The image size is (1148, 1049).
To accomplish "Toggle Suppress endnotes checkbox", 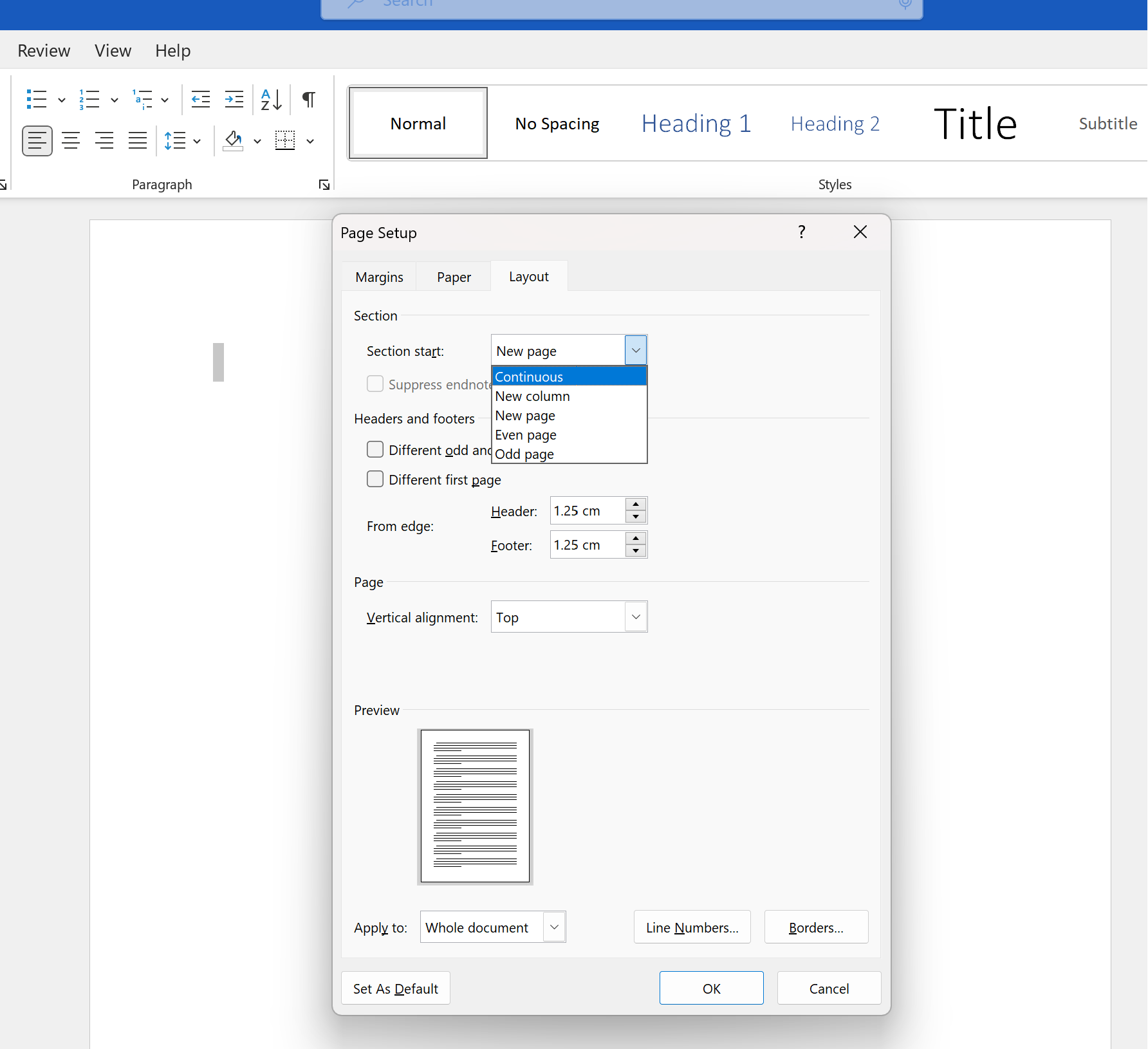I will tap(375, 384).
